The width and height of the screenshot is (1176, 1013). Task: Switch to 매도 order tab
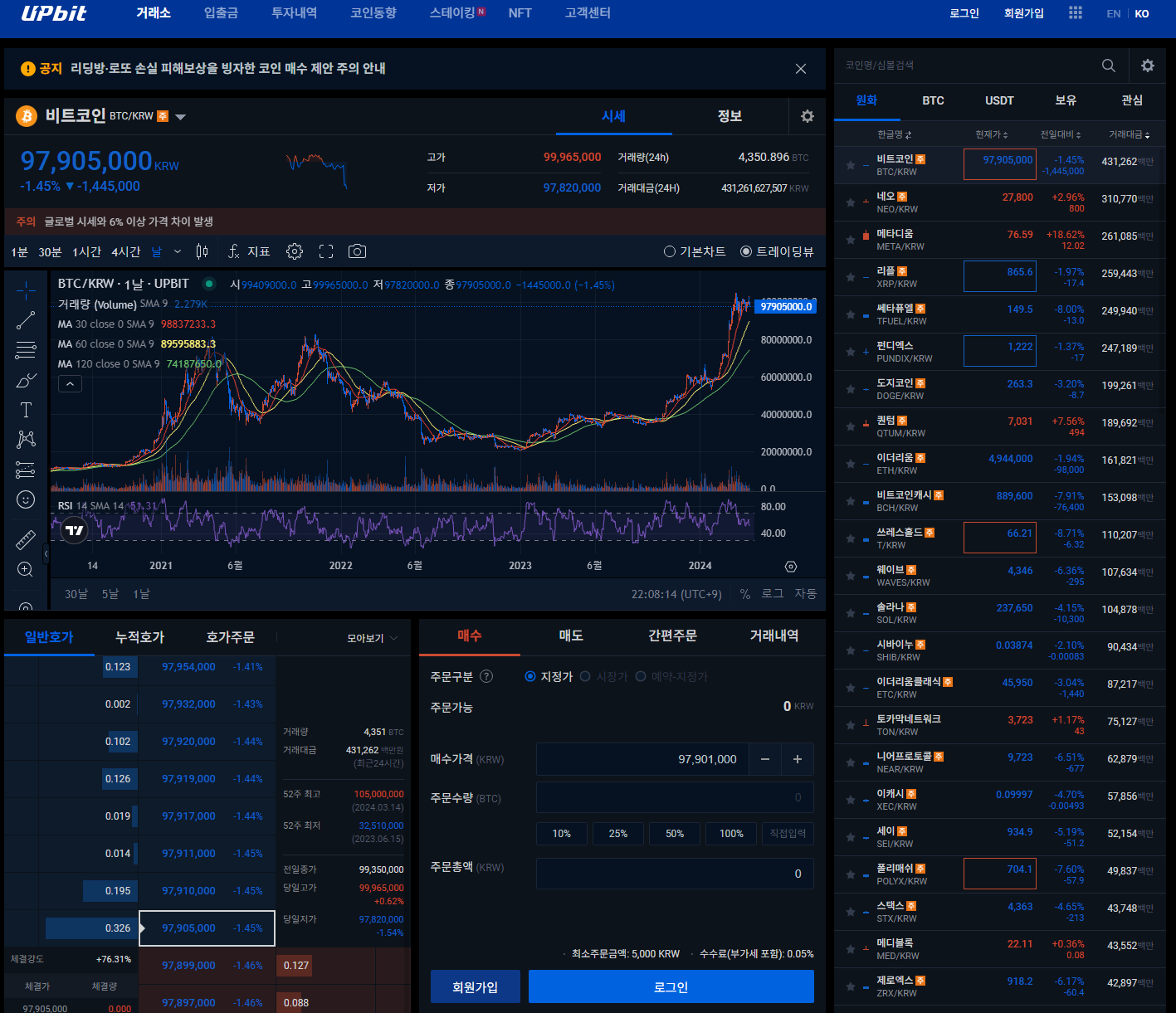pos(571,636)
